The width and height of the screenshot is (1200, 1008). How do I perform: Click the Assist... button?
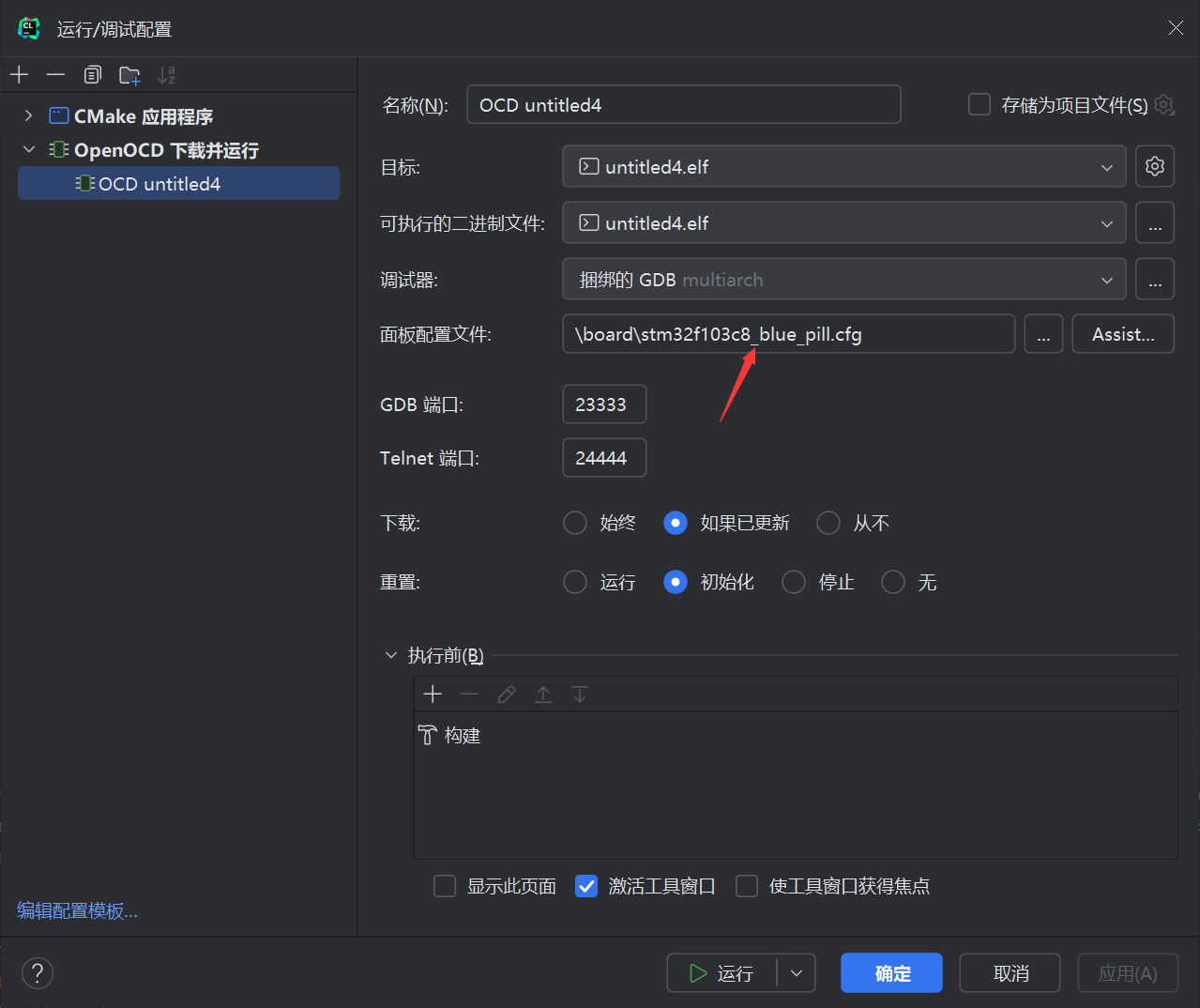[1123, 334]
